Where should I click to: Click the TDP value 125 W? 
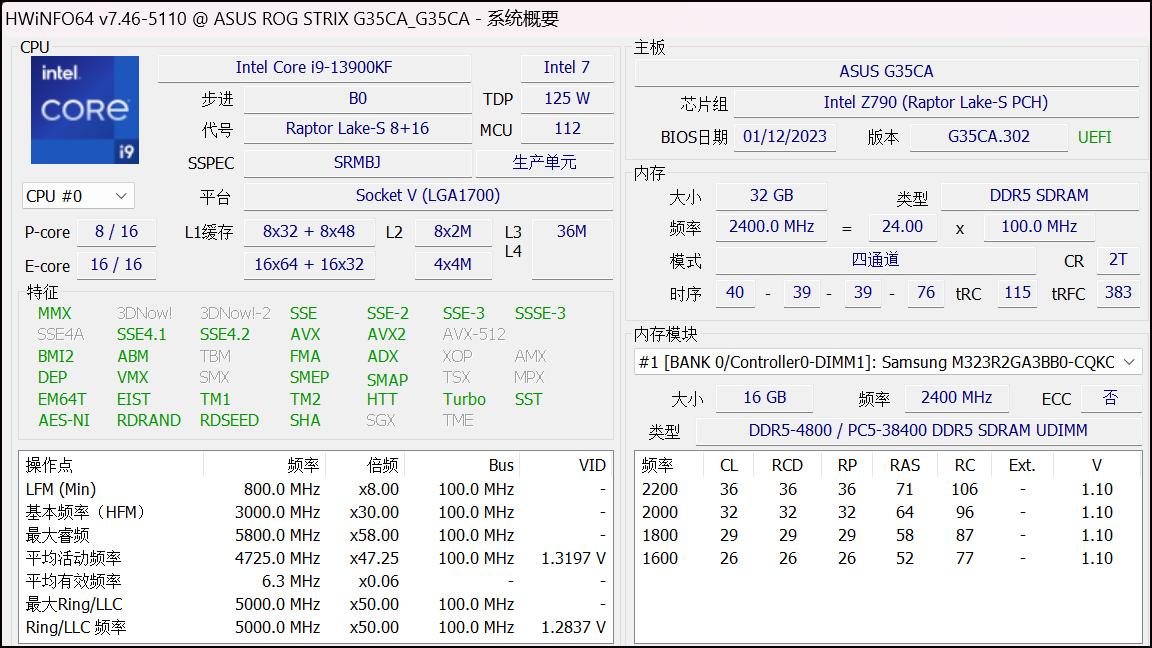[x=567, y=98]
